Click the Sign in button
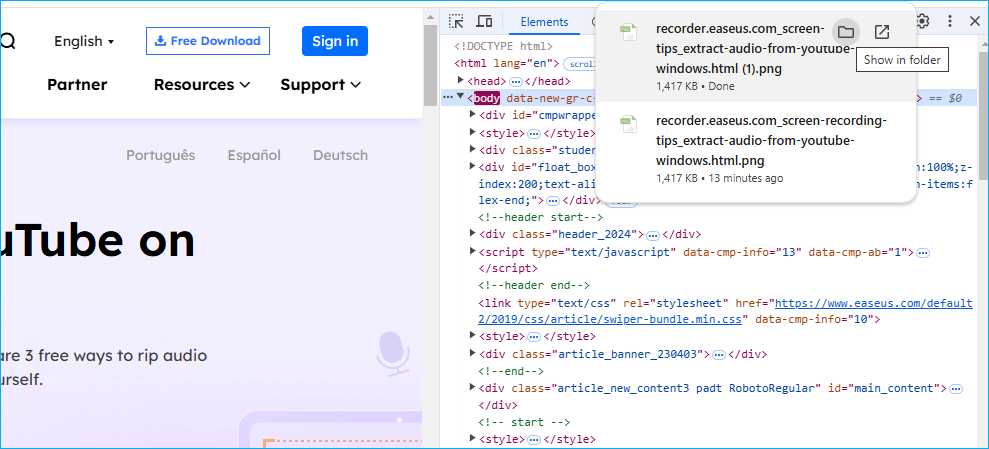The image size is (989, 449). [x=335, y=41]
